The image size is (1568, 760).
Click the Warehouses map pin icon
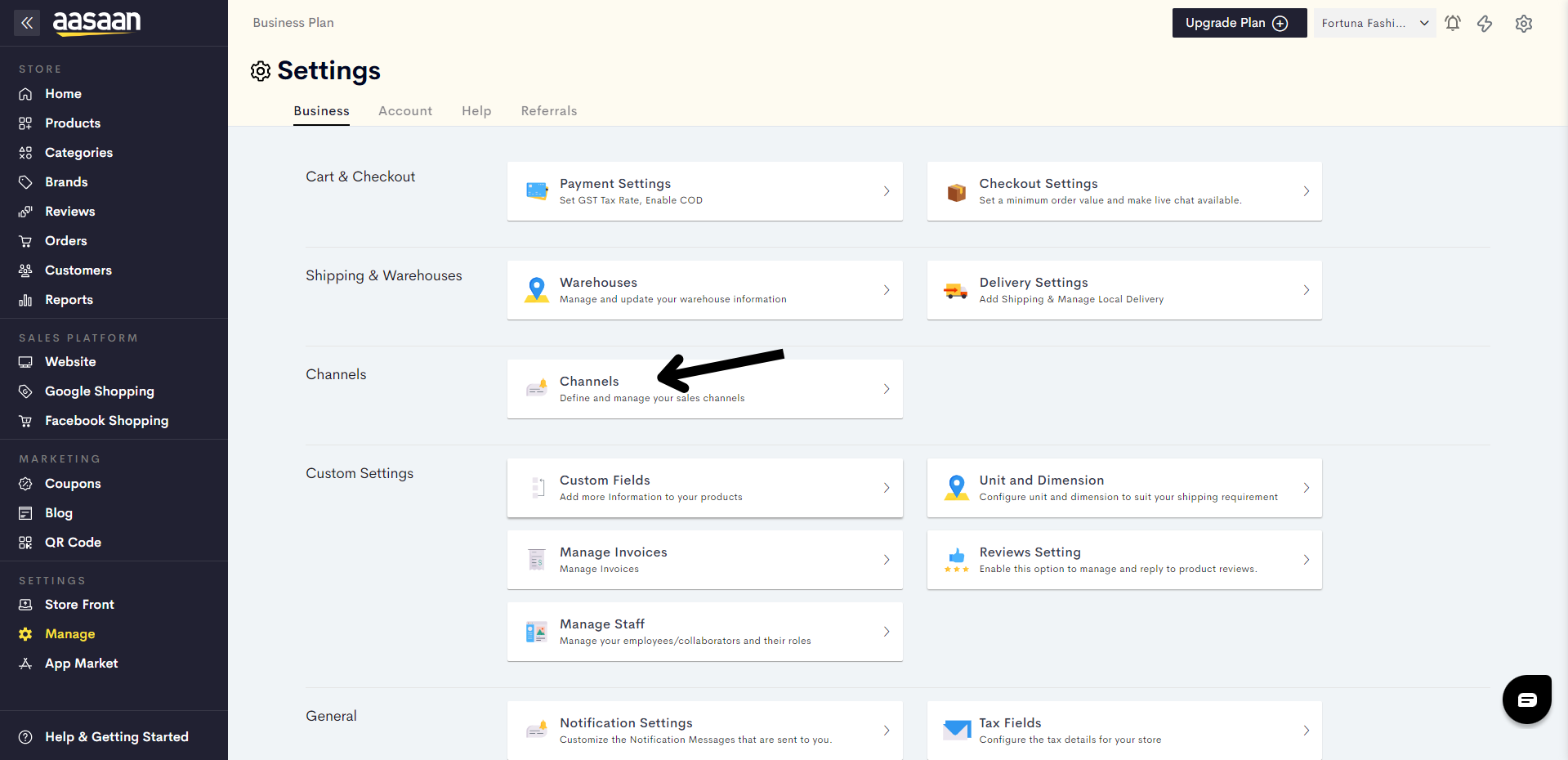coord(537,290)
